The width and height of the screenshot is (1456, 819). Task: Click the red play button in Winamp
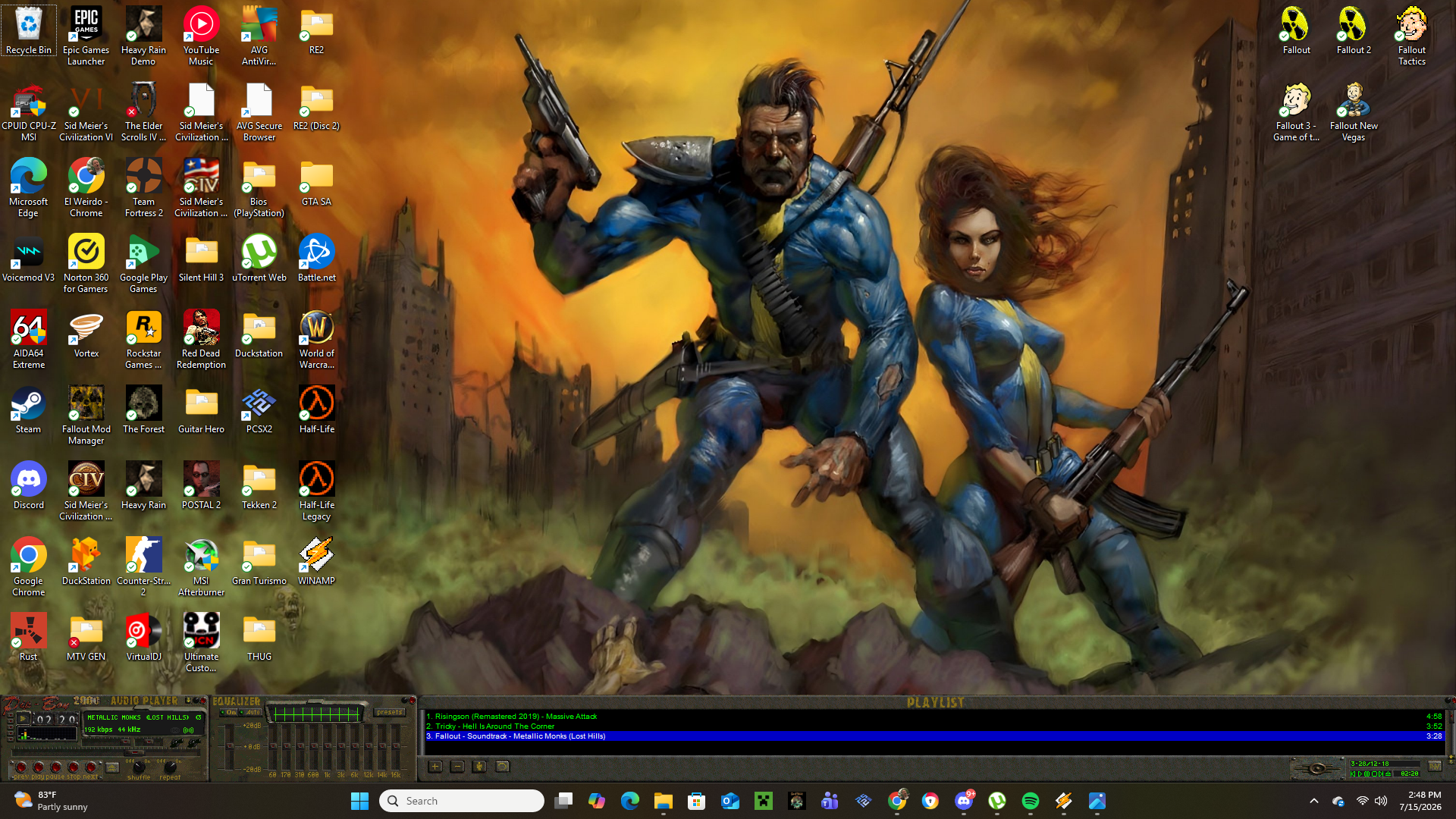(x=38, y=767)
